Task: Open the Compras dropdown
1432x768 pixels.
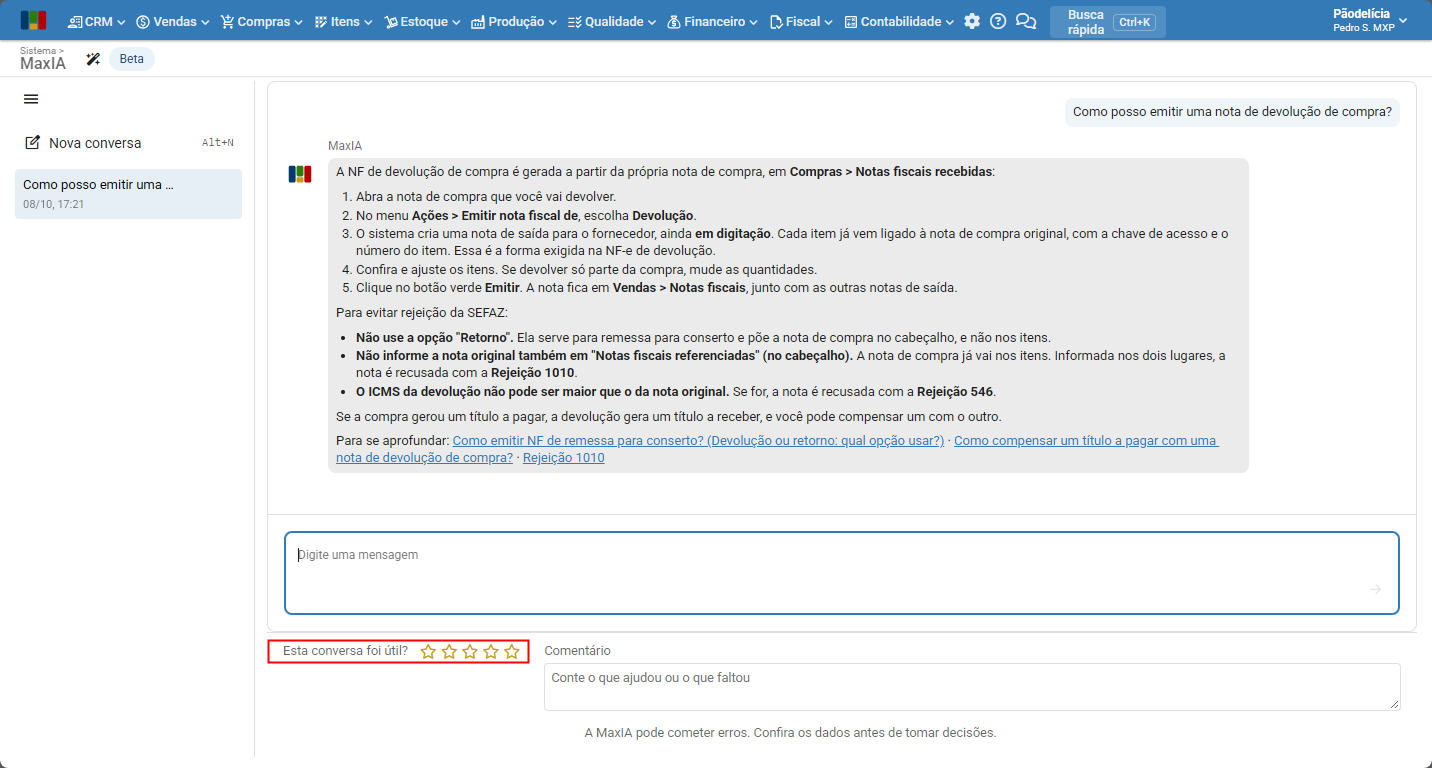Action: point(262,21)
